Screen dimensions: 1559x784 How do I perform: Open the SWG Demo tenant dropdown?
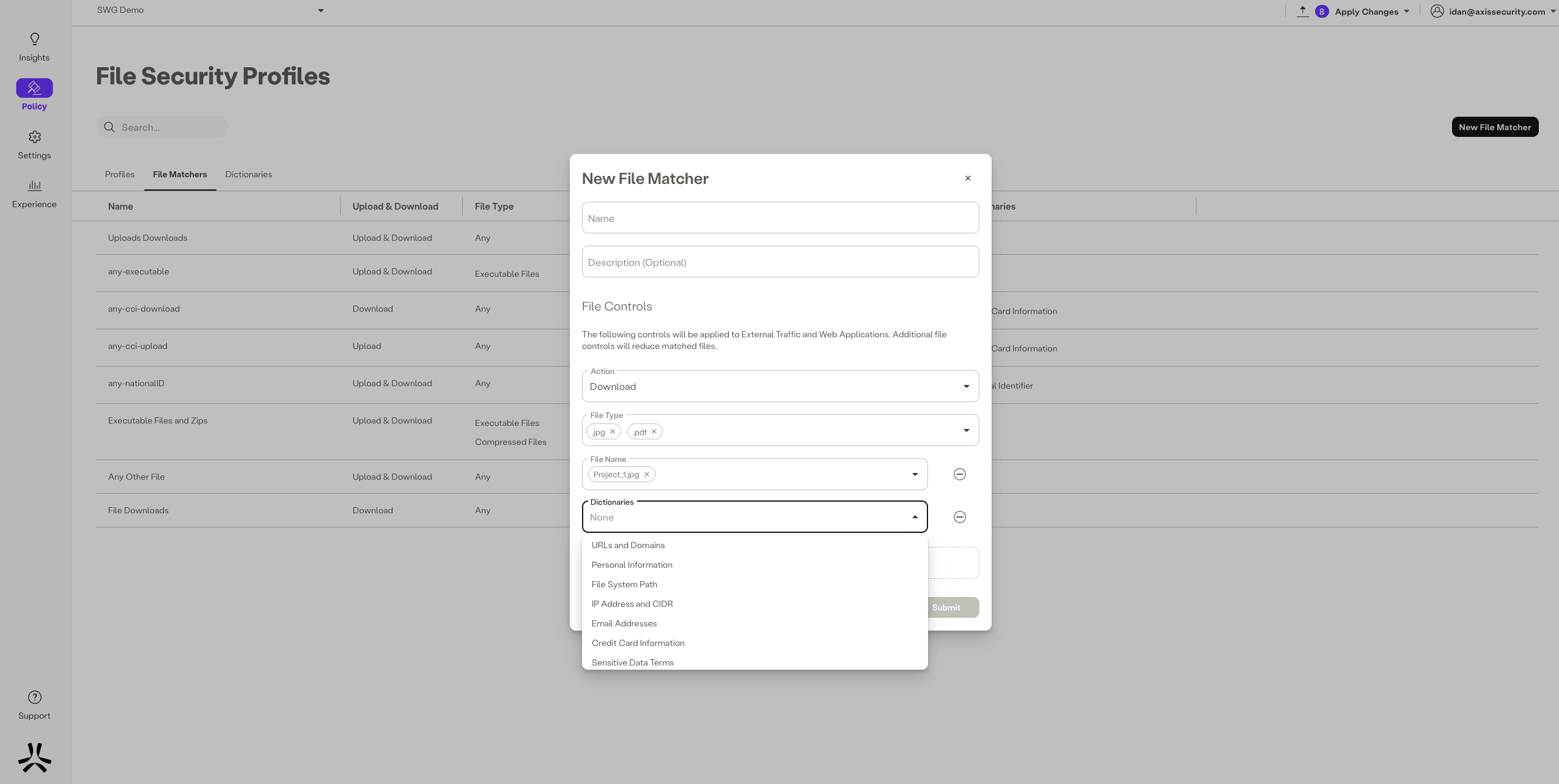(321, 10)
